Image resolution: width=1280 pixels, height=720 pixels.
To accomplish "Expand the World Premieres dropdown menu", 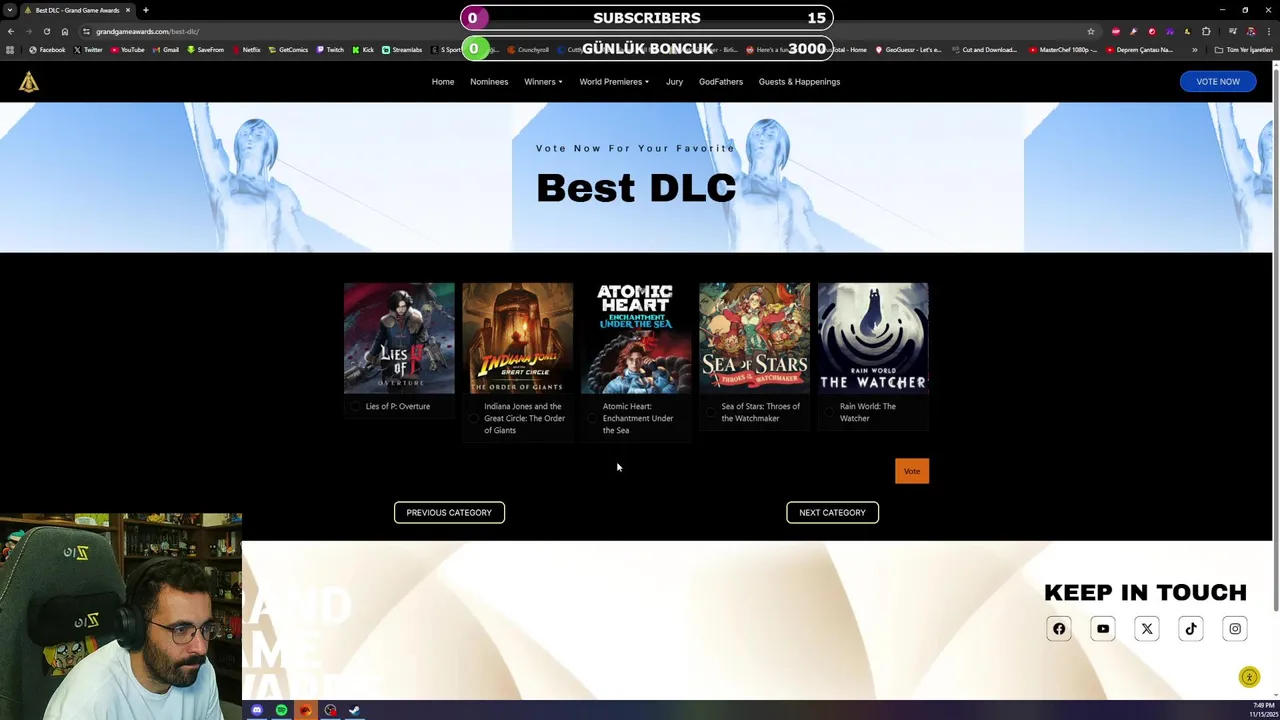I will click(614, 82).
